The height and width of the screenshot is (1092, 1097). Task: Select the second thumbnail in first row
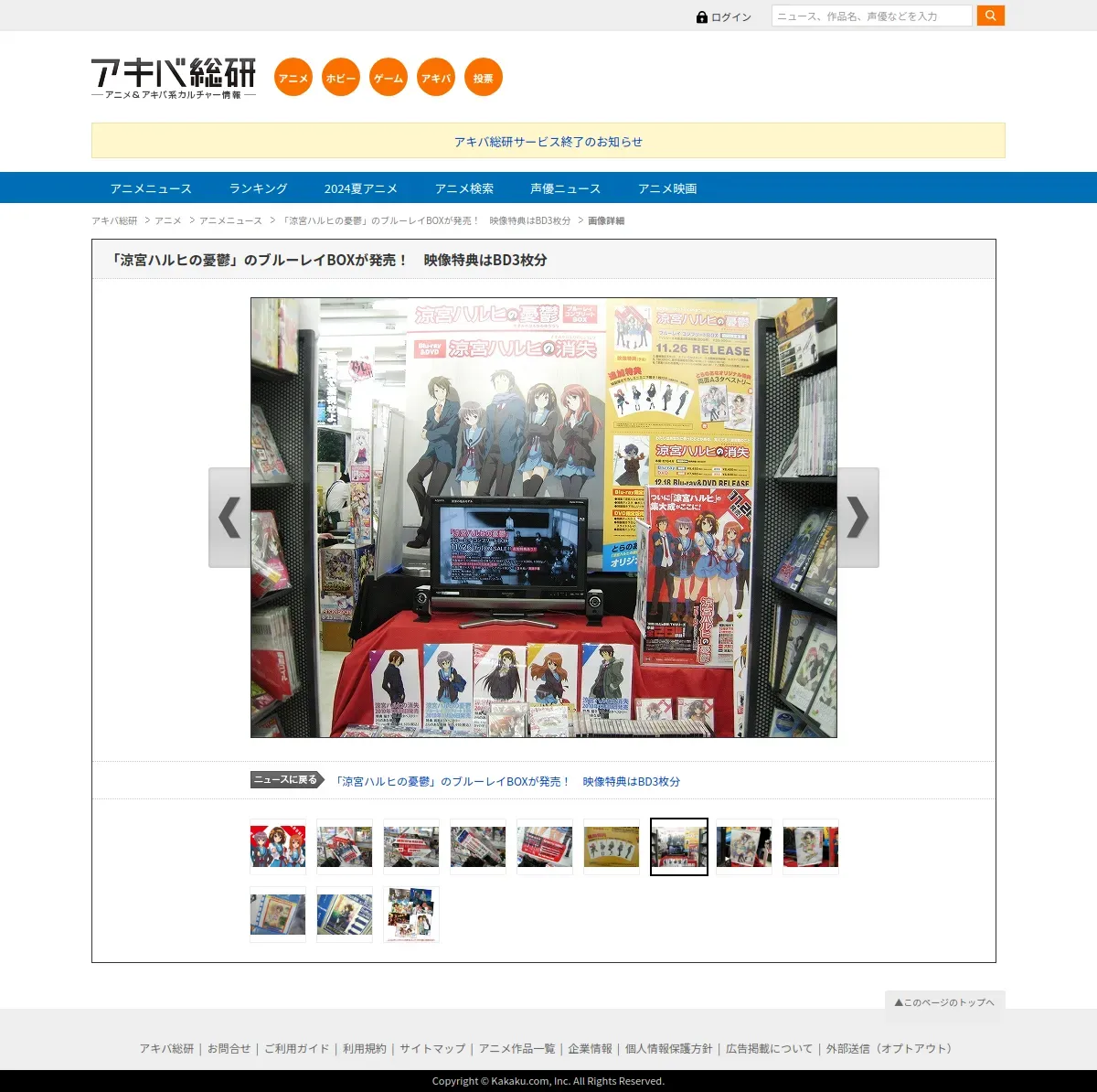coord(345,847)
